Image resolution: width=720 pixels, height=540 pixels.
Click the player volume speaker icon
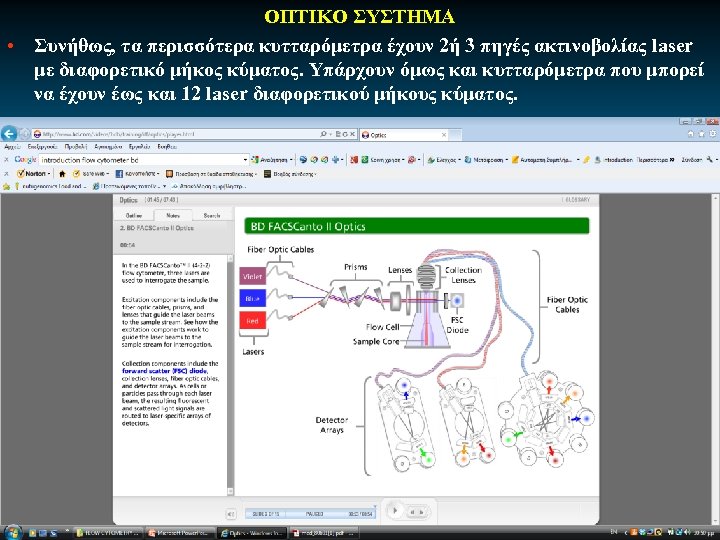point(231,514)
